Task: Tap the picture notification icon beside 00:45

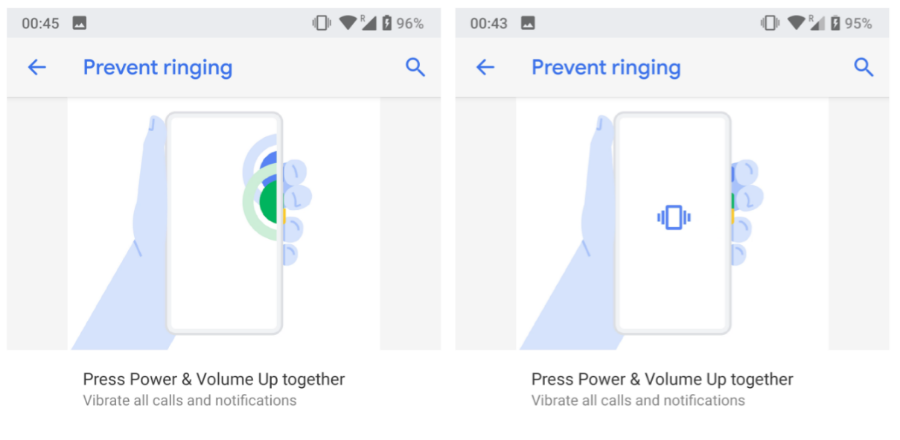Action: tap(79, 23)
